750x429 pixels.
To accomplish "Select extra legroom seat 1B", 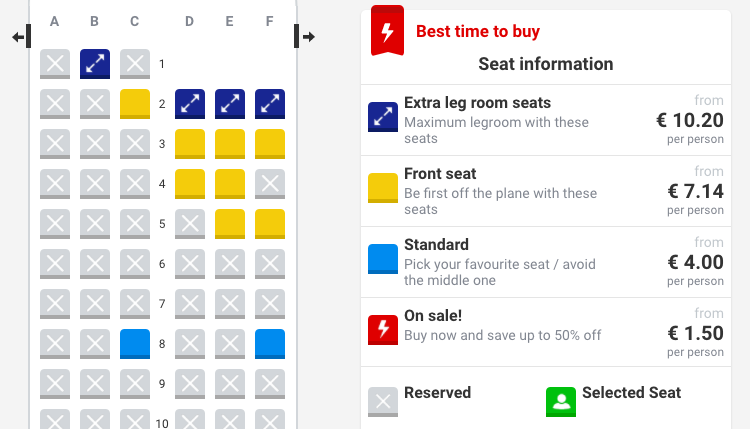I will [x=95, y=64].
